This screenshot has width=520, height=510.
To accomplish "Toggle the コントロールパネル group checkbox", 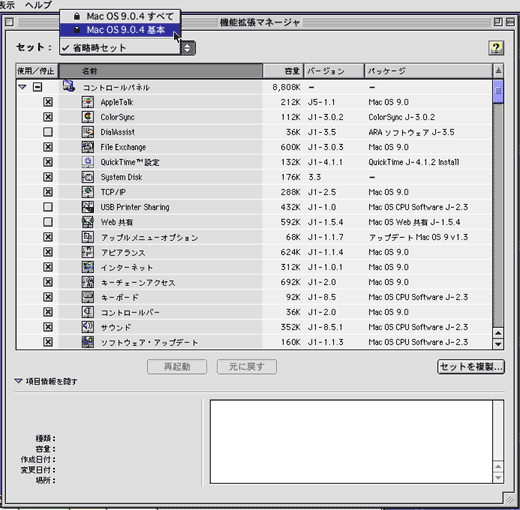I will click(x=37, y=87).
